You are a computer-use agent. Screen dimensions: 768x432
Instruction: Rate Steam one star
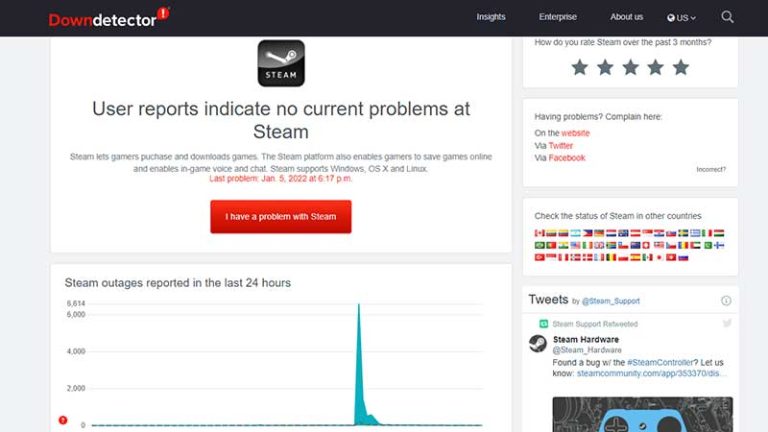point(579,67)
